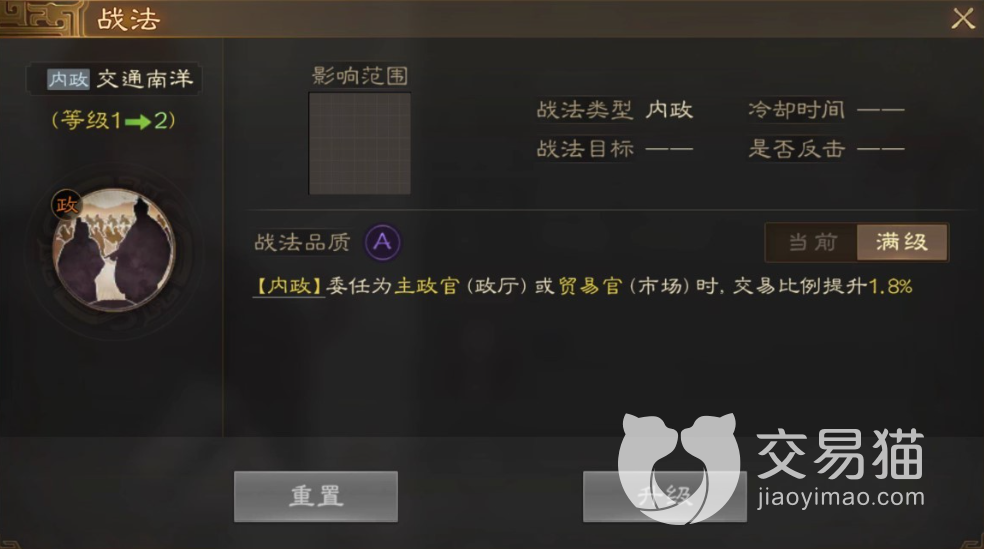This screenshot has width=984, height=549.
Task: Click the highlighted 贸易官 term
Action: pyautogui.click(x=590, y=287)
